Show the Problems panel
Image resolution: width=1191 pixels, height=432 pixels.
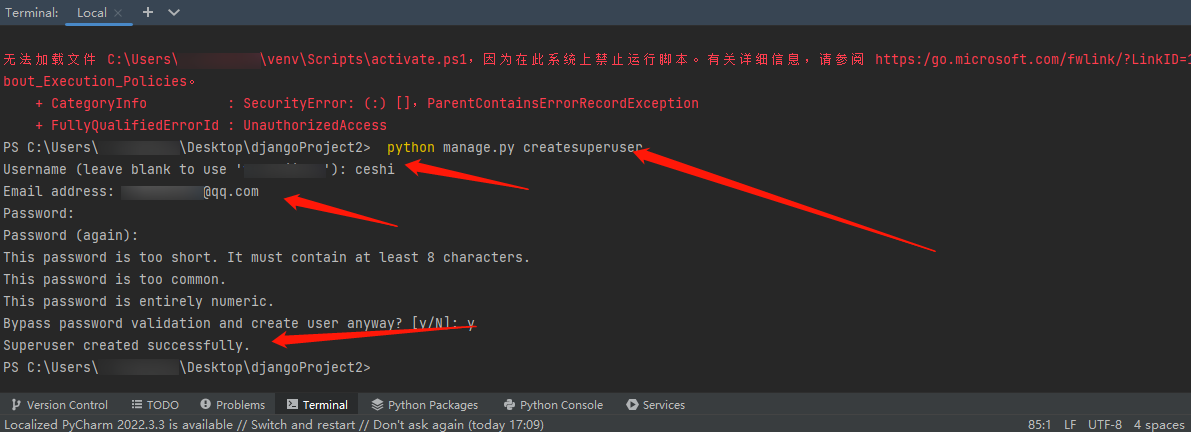click(x=232, y=405)
